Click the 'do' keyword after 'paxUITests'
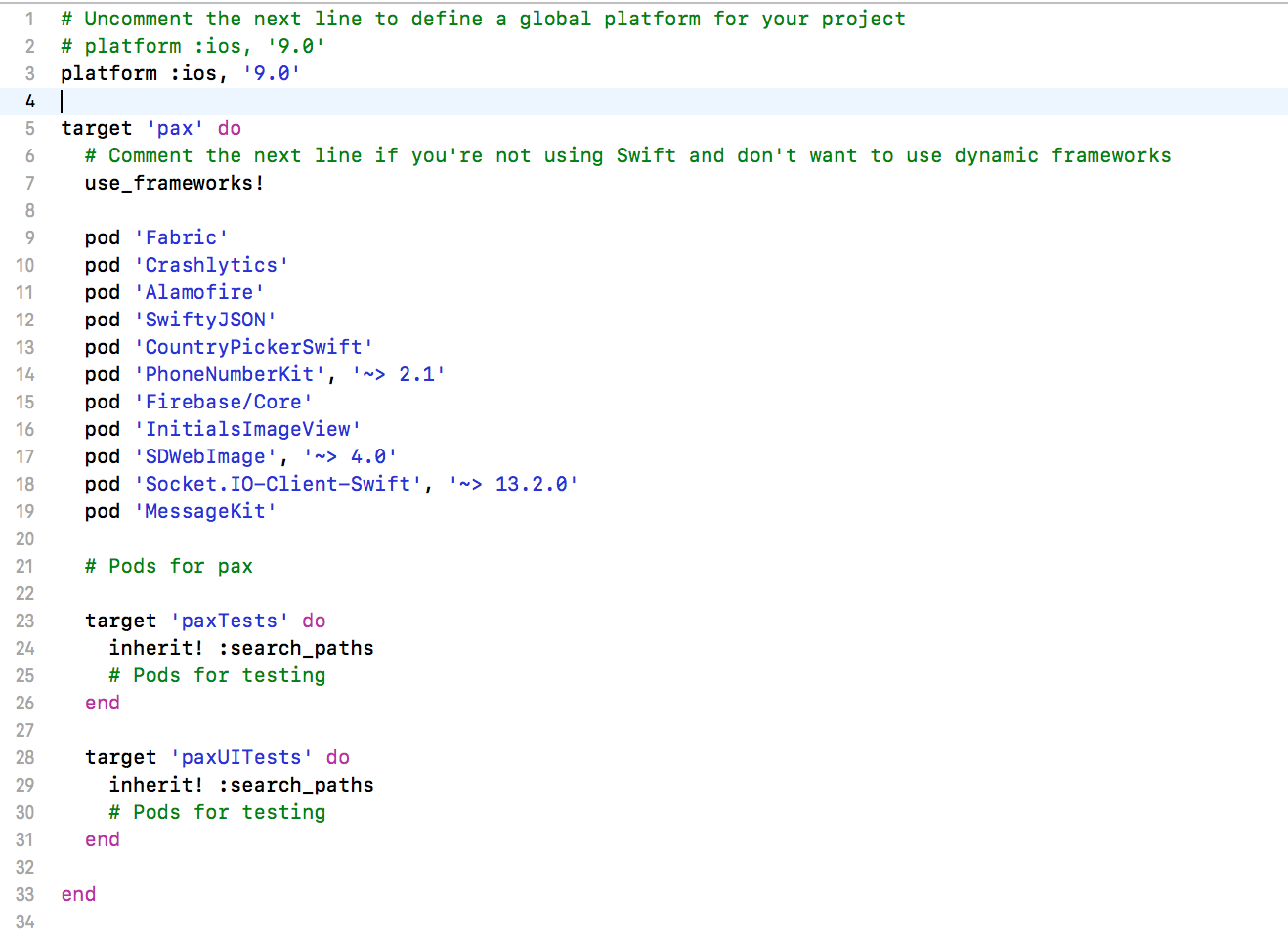Image resolution: width=1288 pixels, height=942 pixels. 338,757
